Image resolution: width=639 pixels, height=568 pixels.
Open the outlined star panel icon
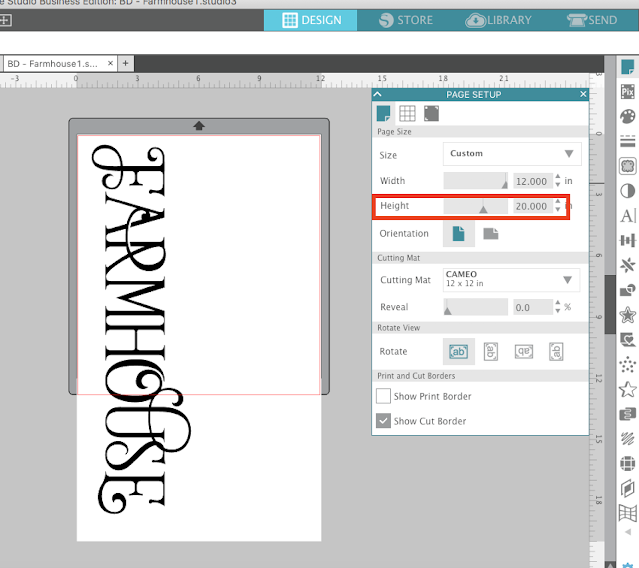pyautogui.click(x=628, y=390)
